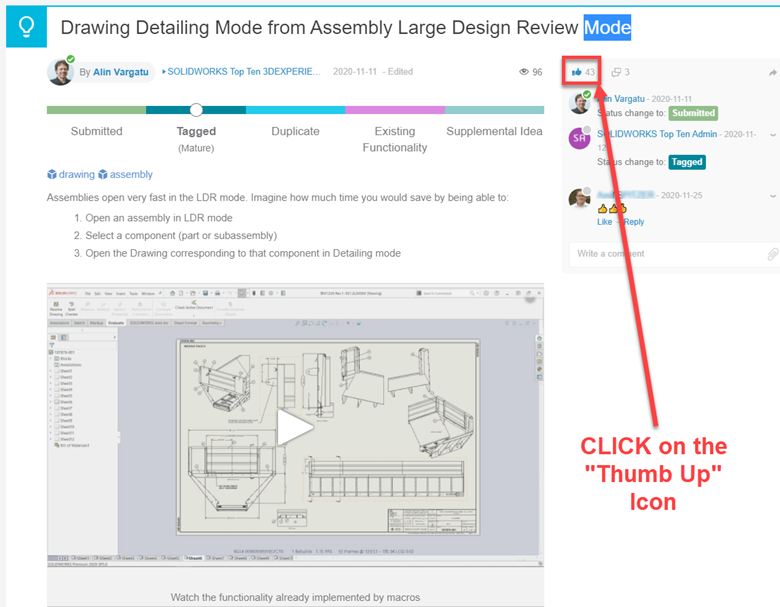Expand options for the 2020-11-25 comment

773,196
